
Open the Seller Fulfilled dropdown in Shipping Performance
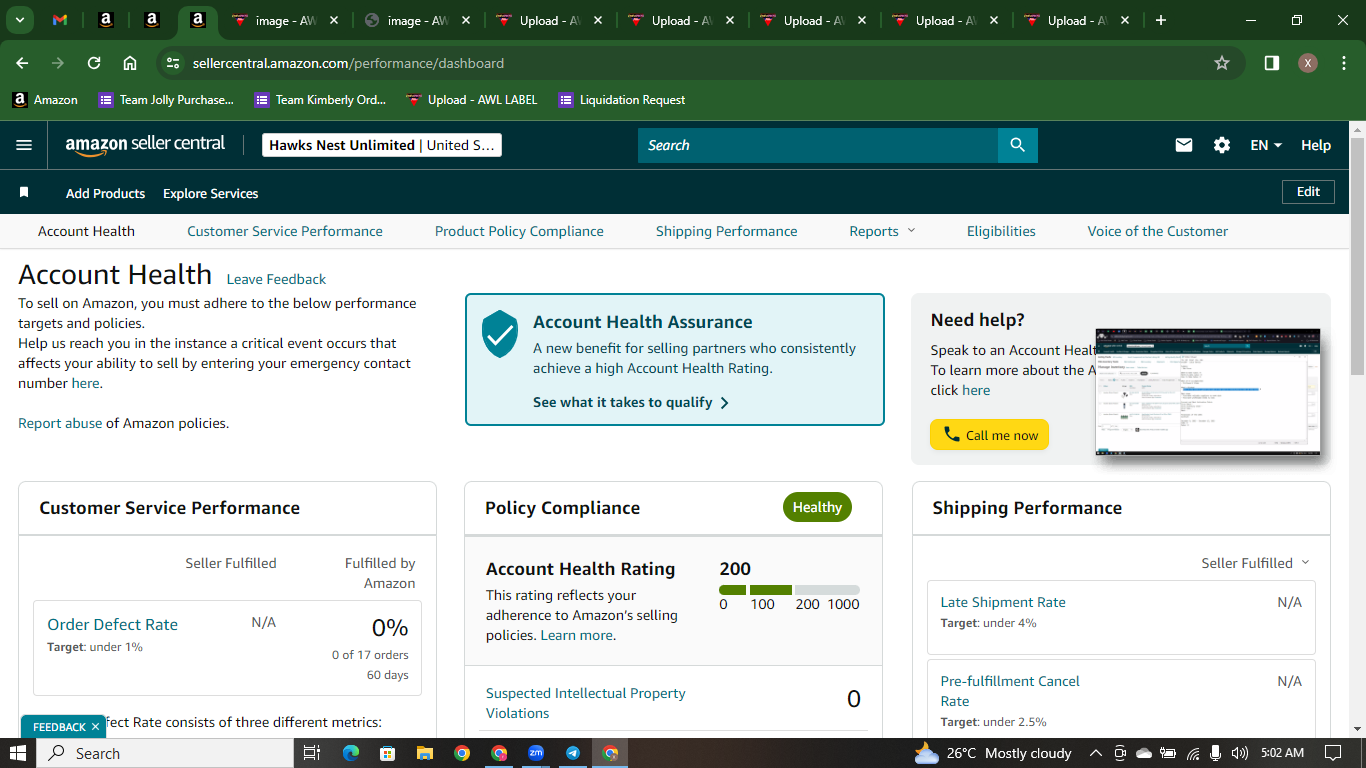coord(1256,563)
